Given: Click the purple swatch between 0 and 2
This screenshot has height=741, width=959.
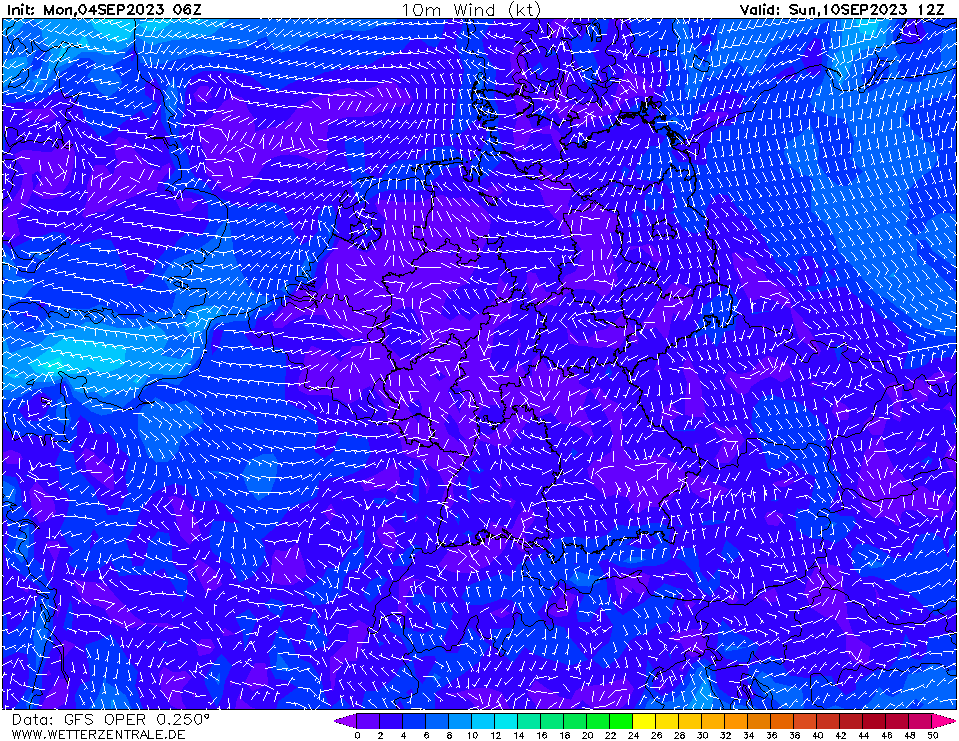Looking at the screenshot, I should (368, 721).
